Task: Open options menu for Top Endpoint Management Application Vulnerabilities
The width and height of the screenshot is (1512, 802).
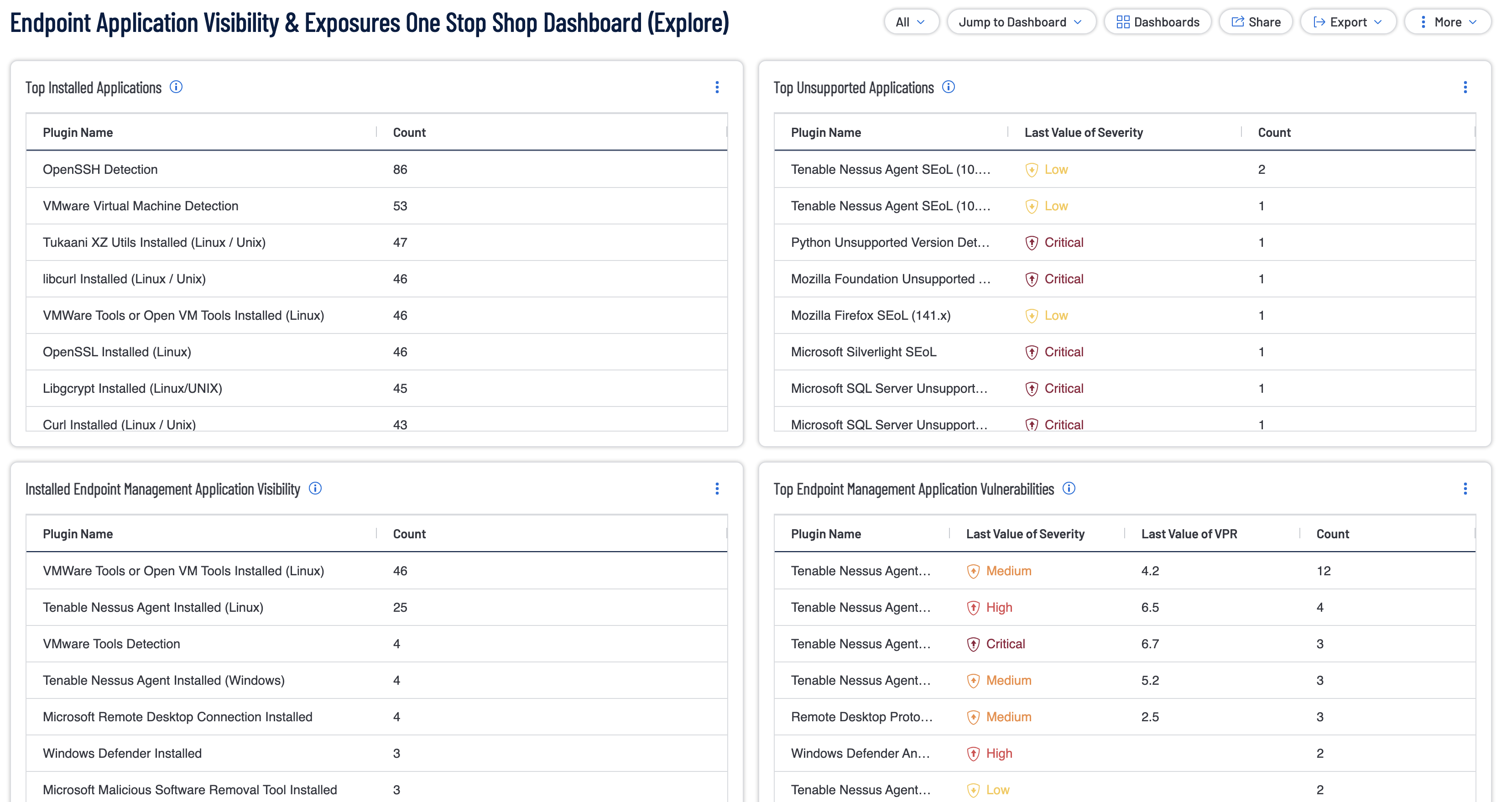Action: point(1465,489)
